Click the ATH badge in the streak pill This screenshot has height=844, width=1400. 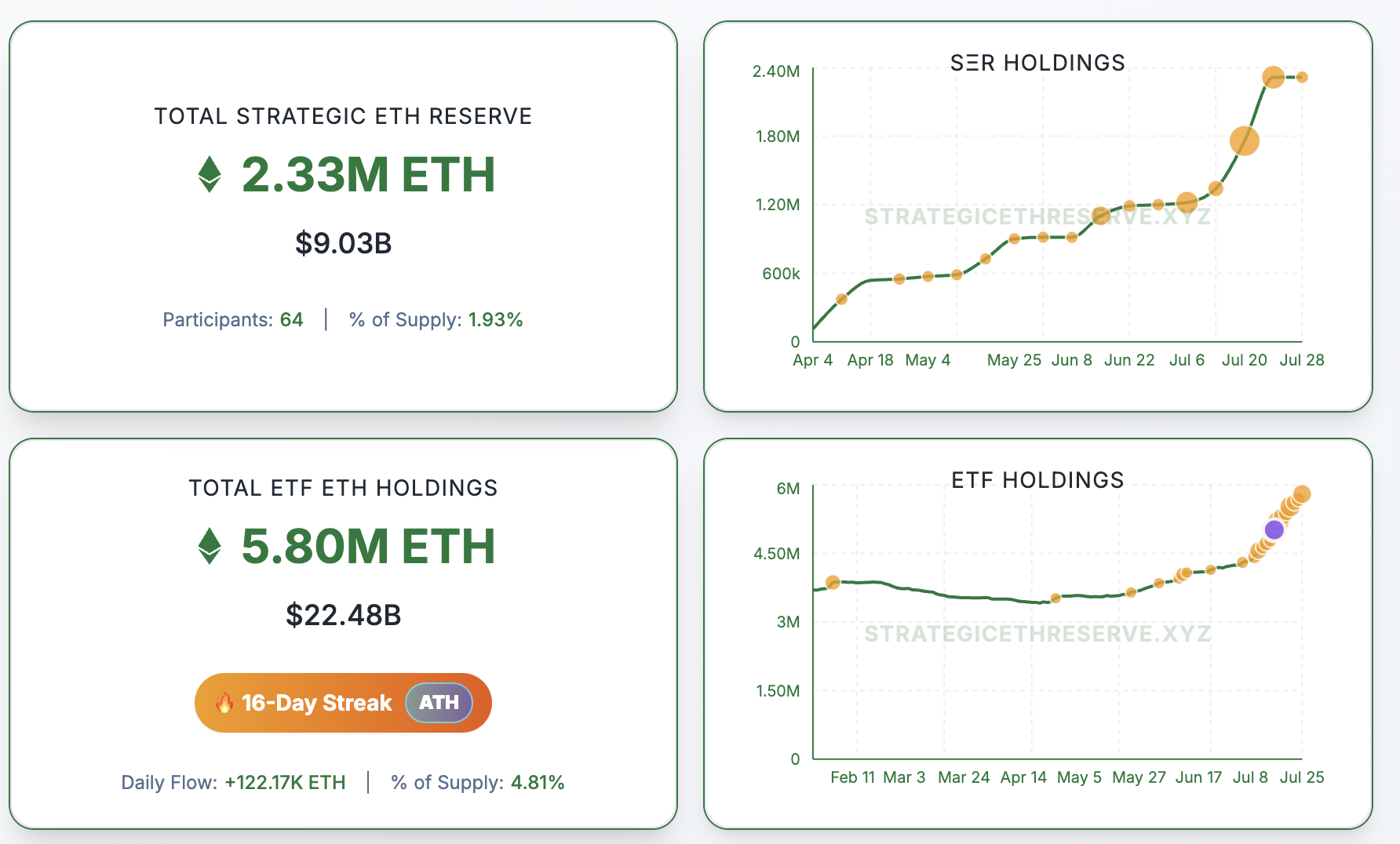pos(439,703)
